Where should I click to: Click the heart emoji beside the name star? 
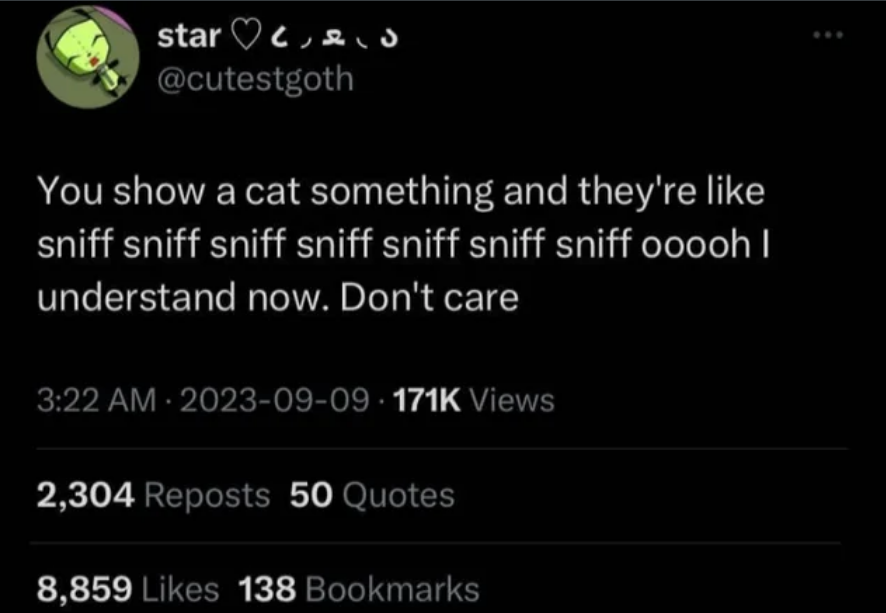pyautogui.click(x=244, y=36)
